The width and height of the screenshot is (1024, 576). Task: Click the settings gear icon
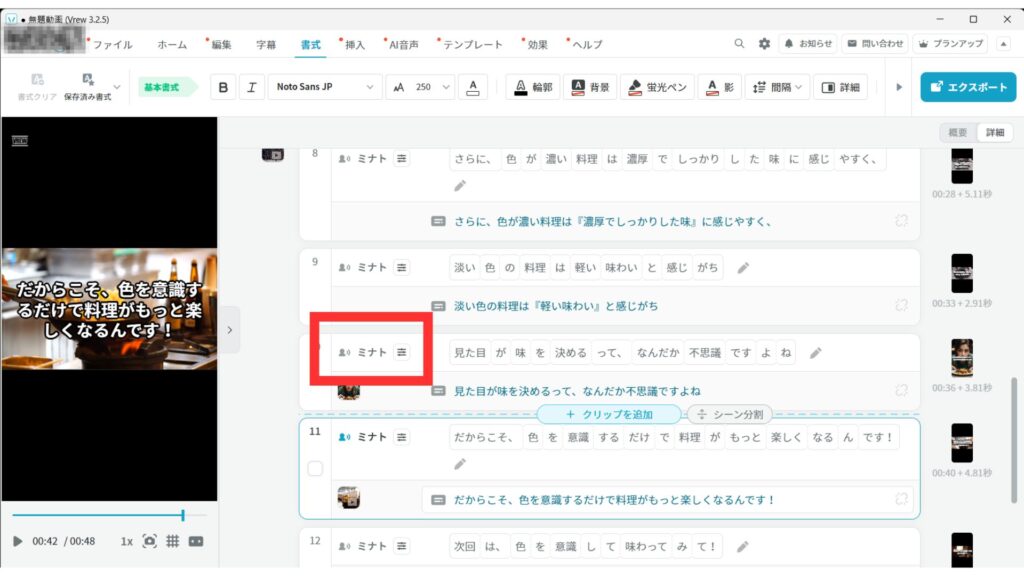pyautogui.click(x=764, y=44)
